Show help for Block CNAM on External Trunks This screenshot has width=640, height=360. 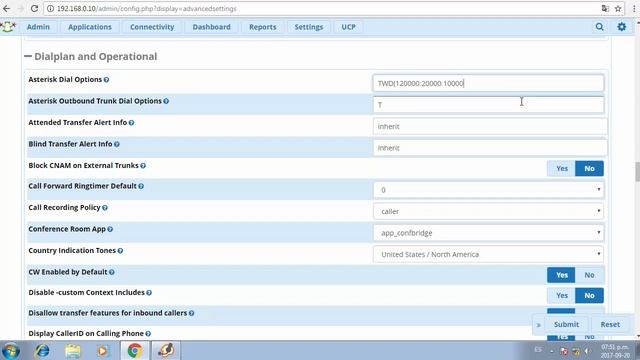coord(143,166)
